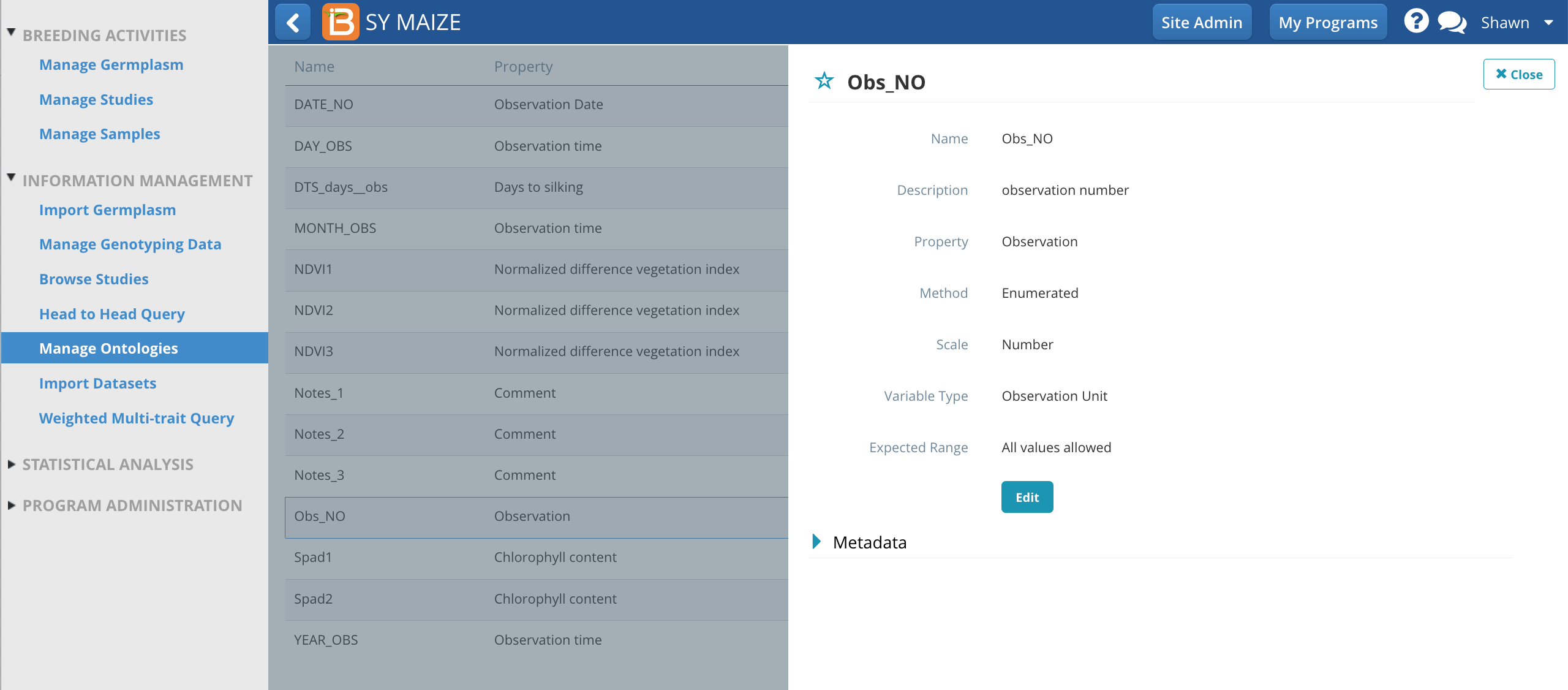Select the DTS_days__obs variable row
Viewport: 1568px width, 690px height.
tap(537, 188)
